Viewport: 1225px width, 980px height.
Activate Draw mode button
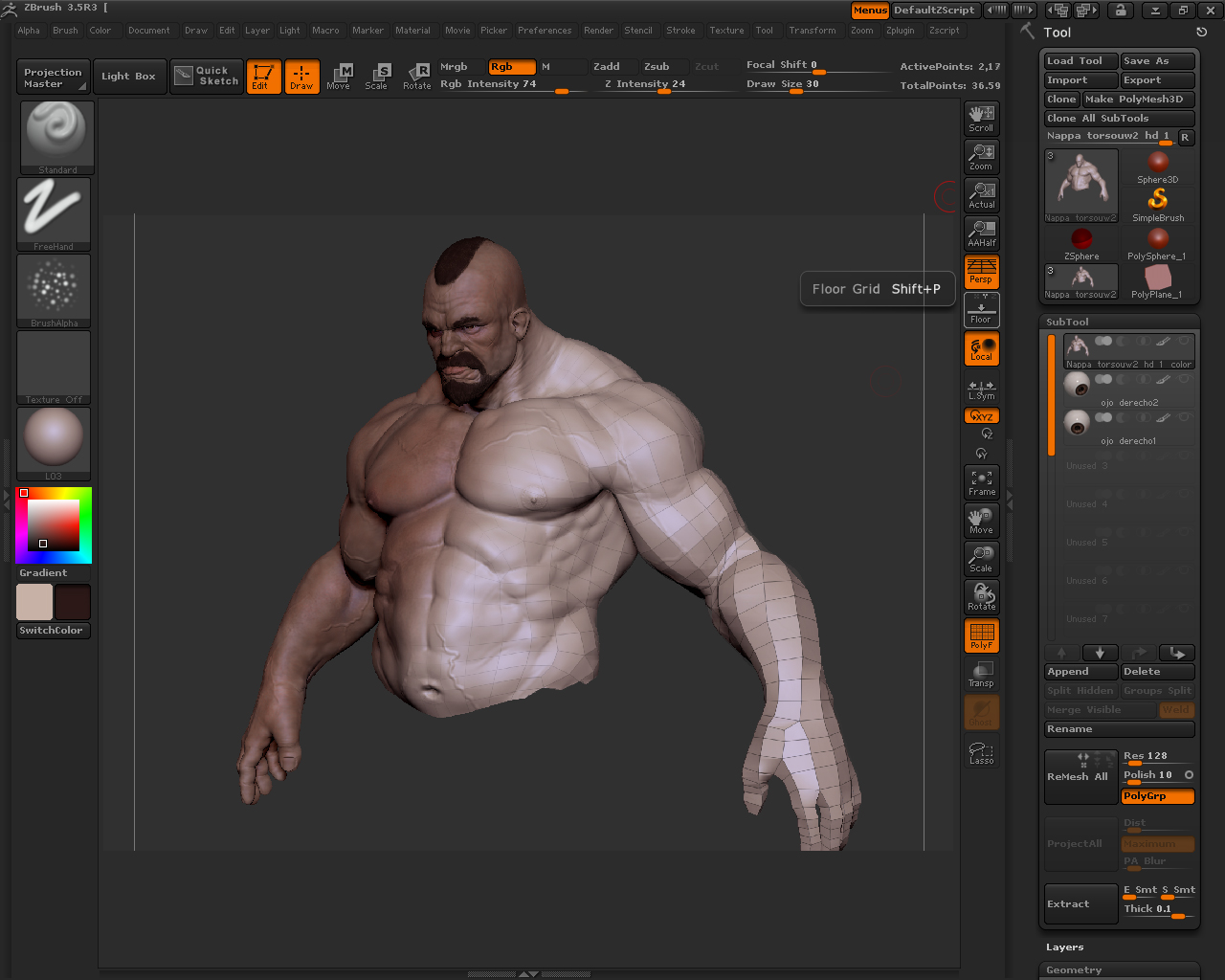point(301,77)
